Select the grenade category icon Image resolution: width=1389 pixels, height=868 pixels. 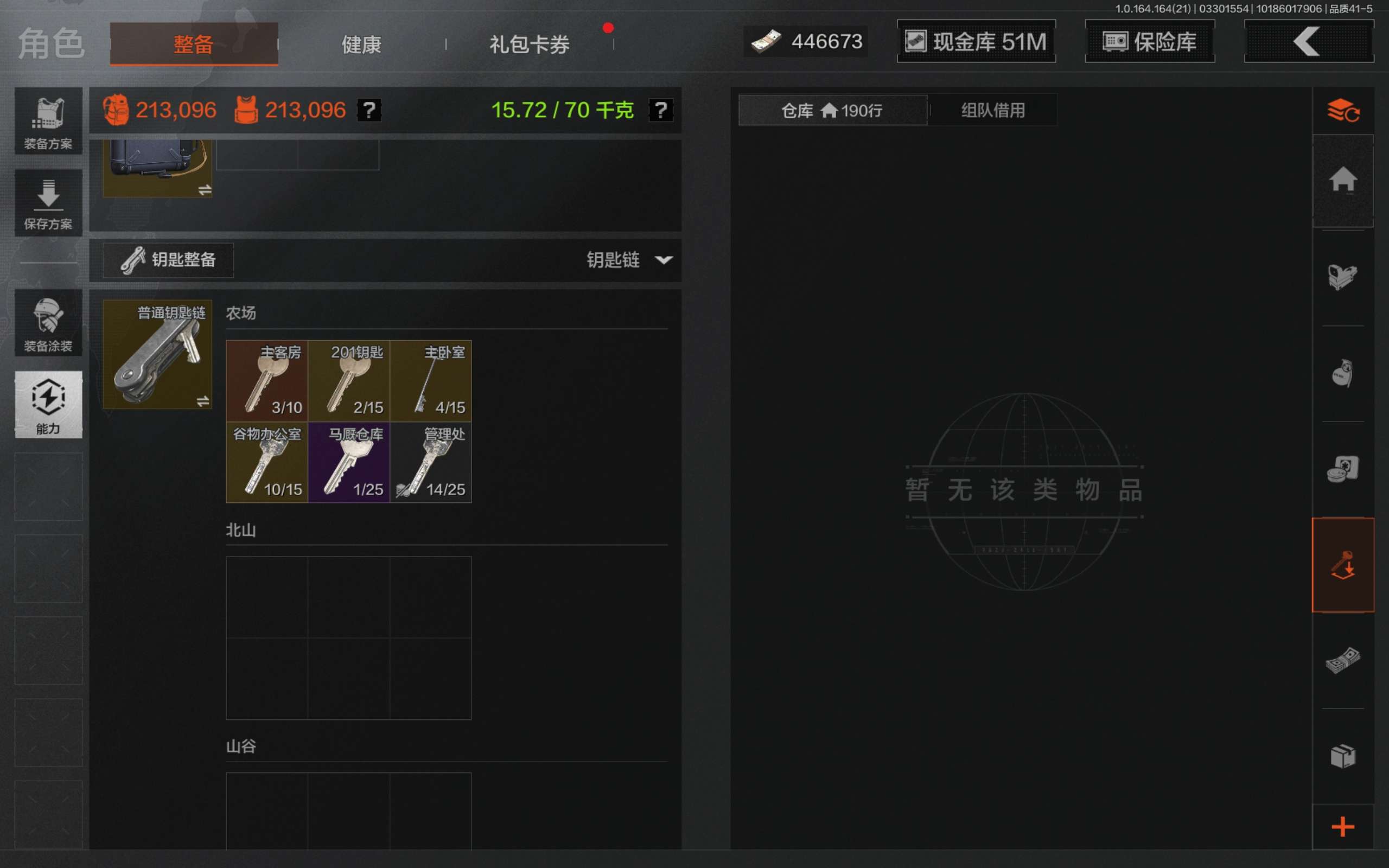(x=1342, y=373)
